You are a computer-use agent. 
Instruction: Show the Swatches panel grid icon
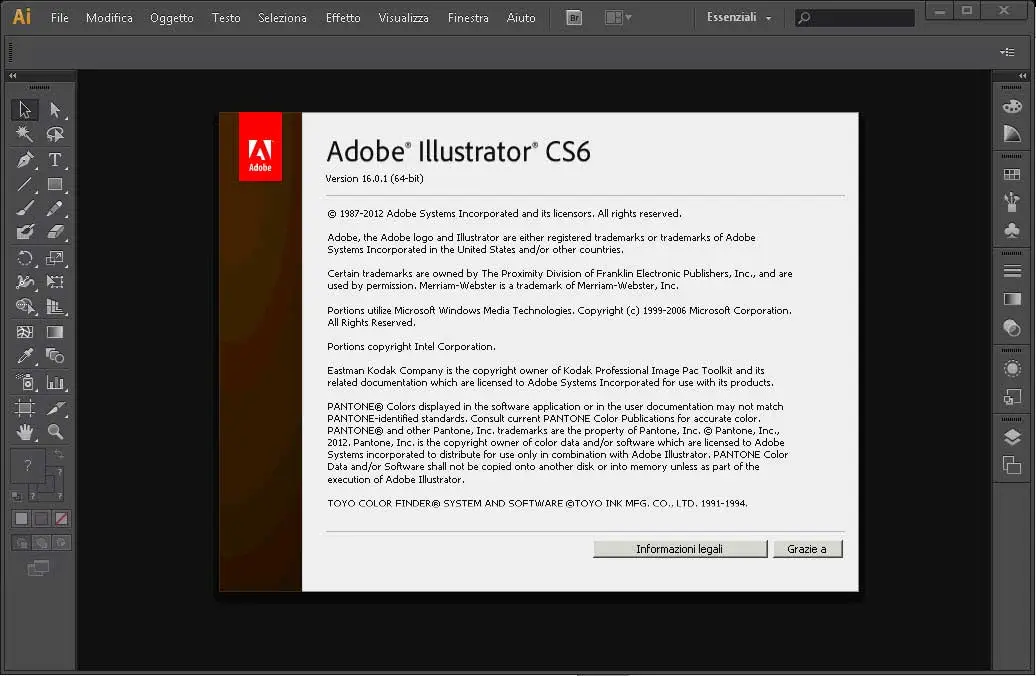coord(1012,174)
